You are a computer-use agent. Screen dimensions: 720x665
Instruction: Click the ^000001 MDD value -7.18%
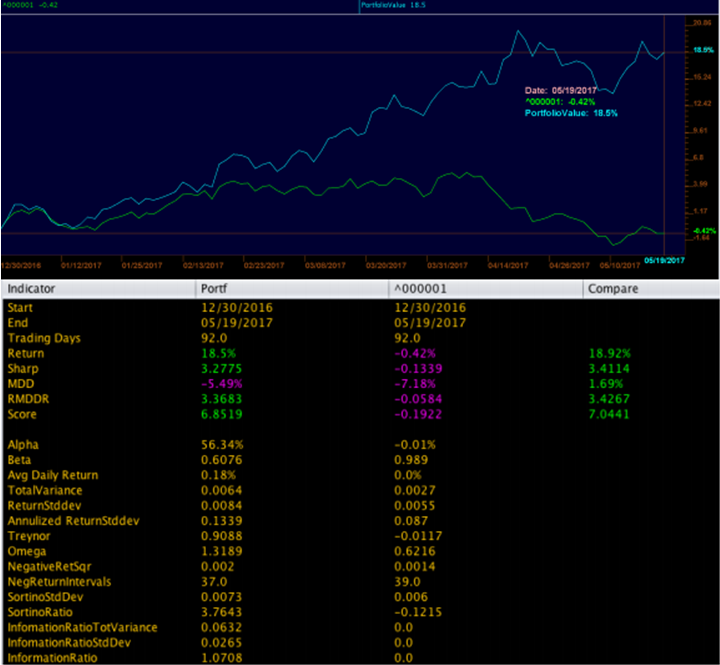coord(415,384)
